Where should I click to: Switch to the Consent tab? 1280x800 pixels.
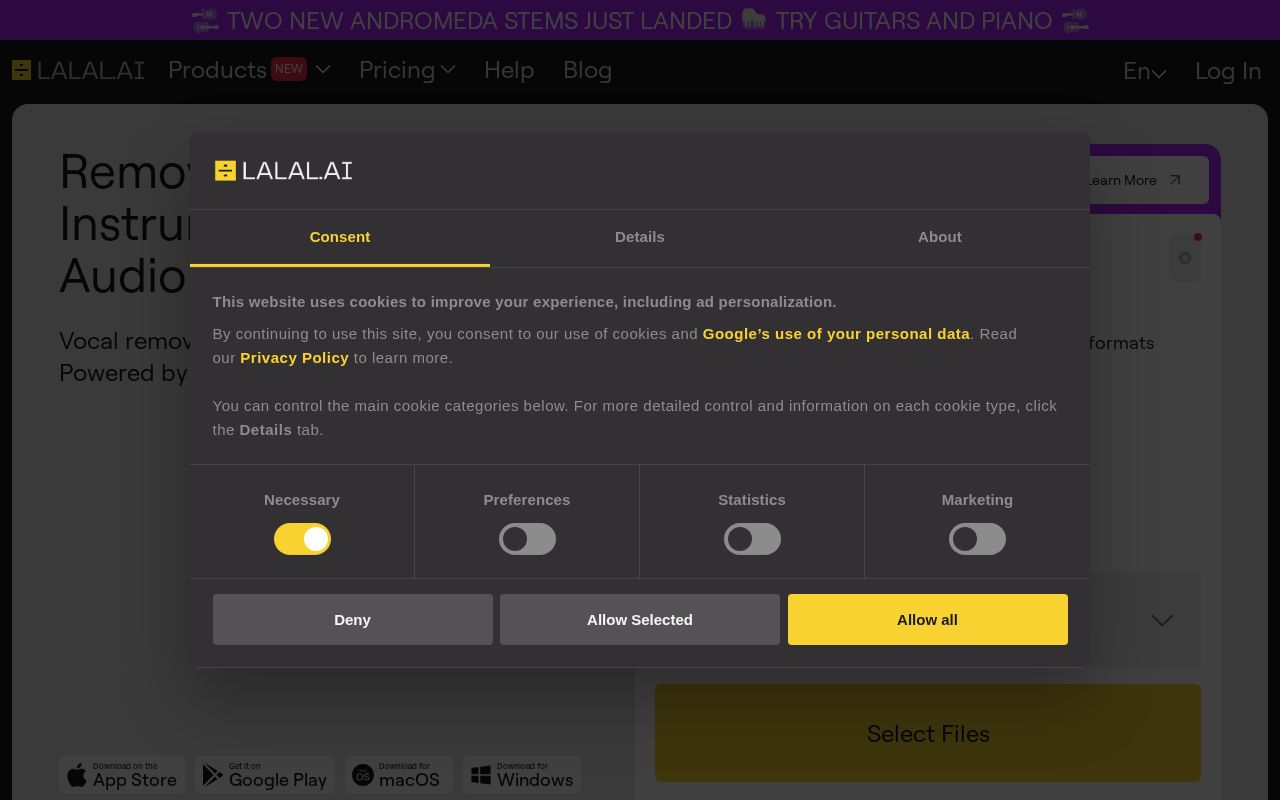coord(340,237)
